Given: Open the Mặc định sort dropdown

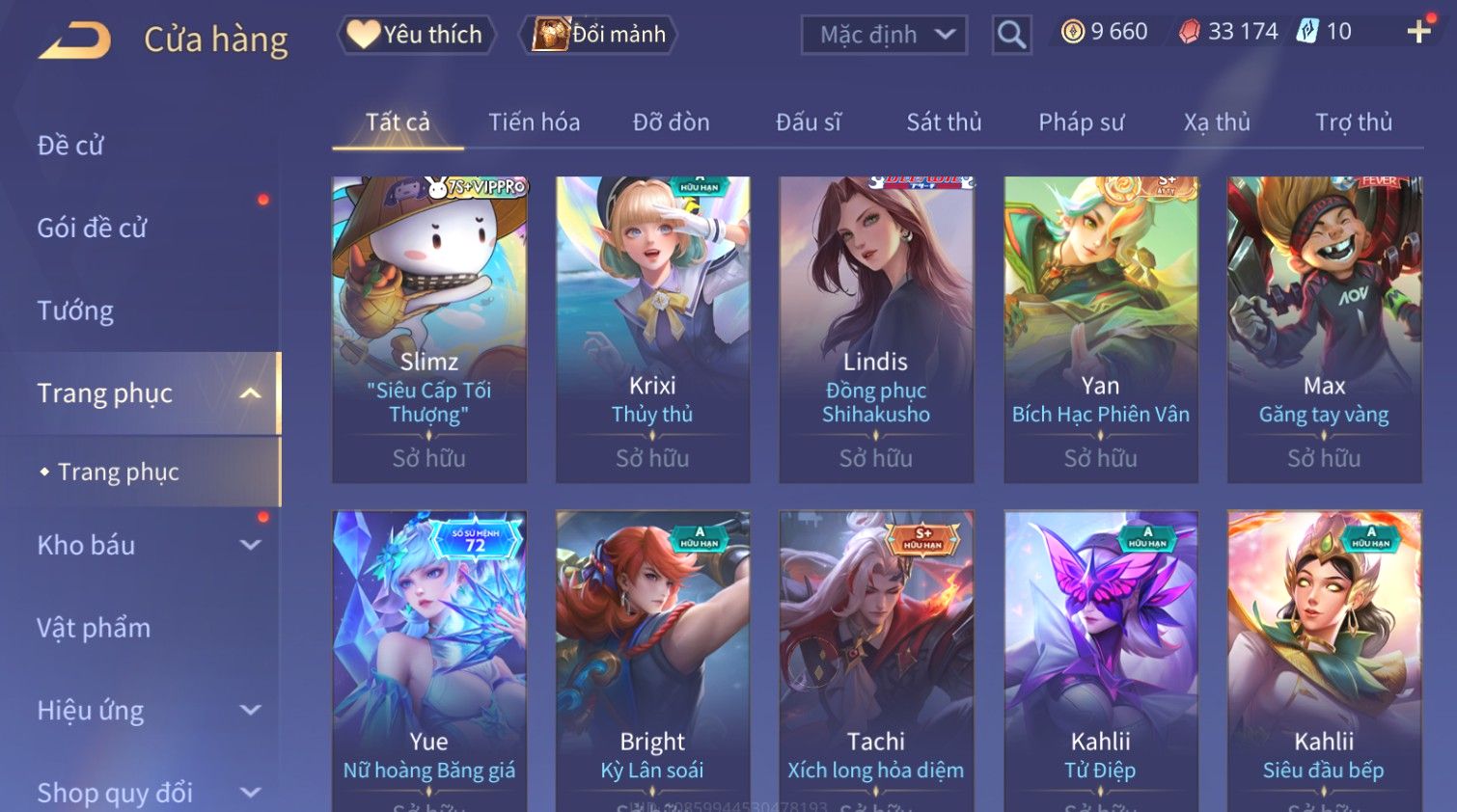Looking at the screenshot, I should point(884,35).
